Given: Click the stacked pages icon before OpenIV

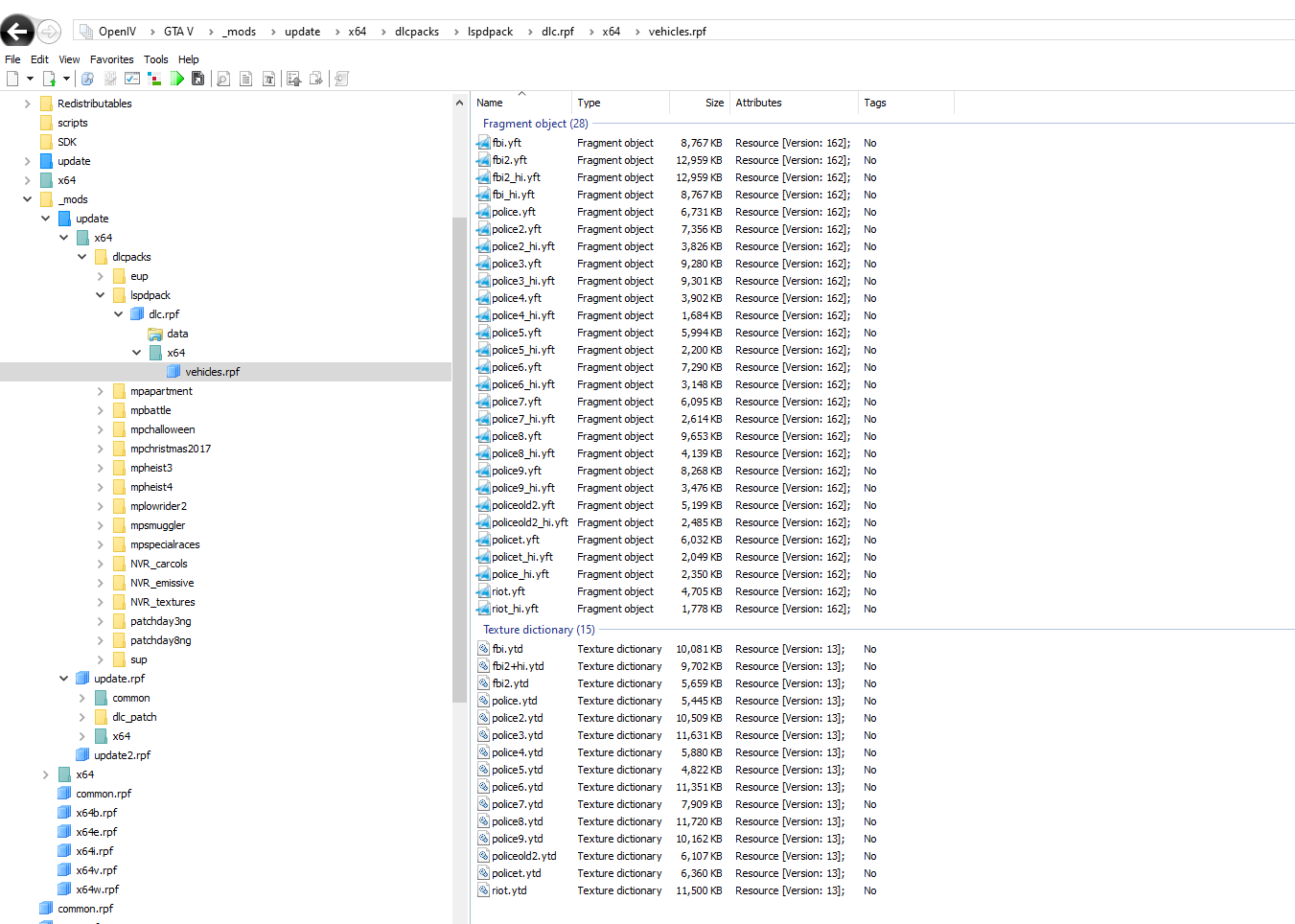Looking at the screenshot, I should (86, 32).
